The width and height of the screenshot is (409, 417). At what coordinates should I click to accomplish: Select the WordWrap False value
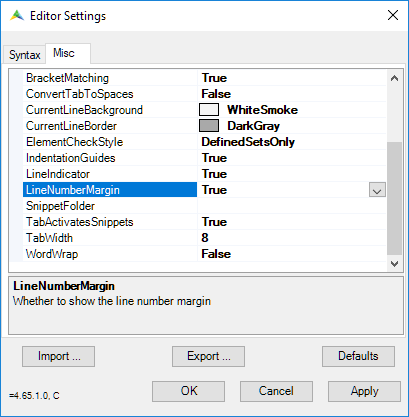tap(292, 254)
